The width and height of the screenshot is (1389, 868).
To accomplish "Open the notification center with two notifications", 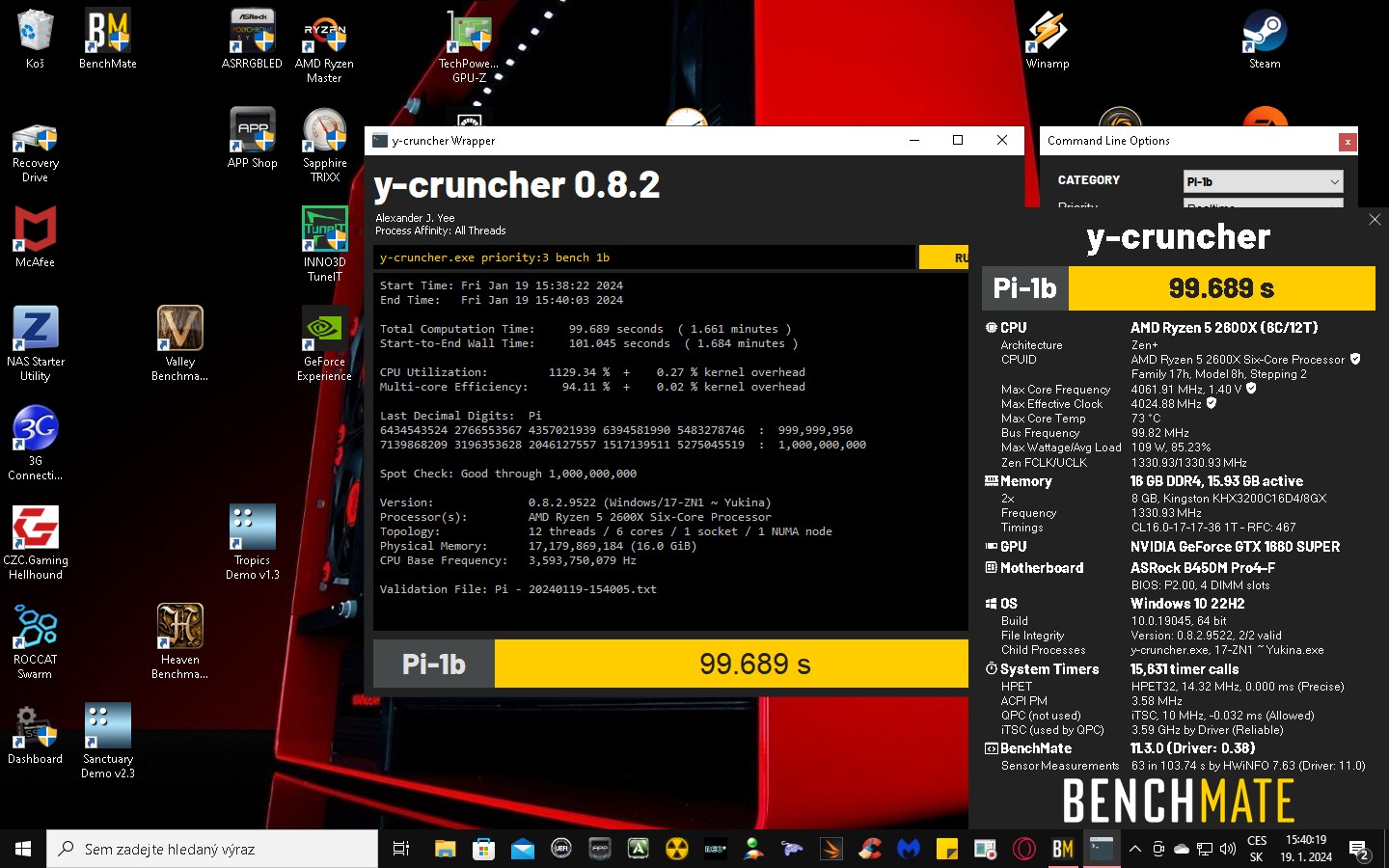I will pos(1359,849).
